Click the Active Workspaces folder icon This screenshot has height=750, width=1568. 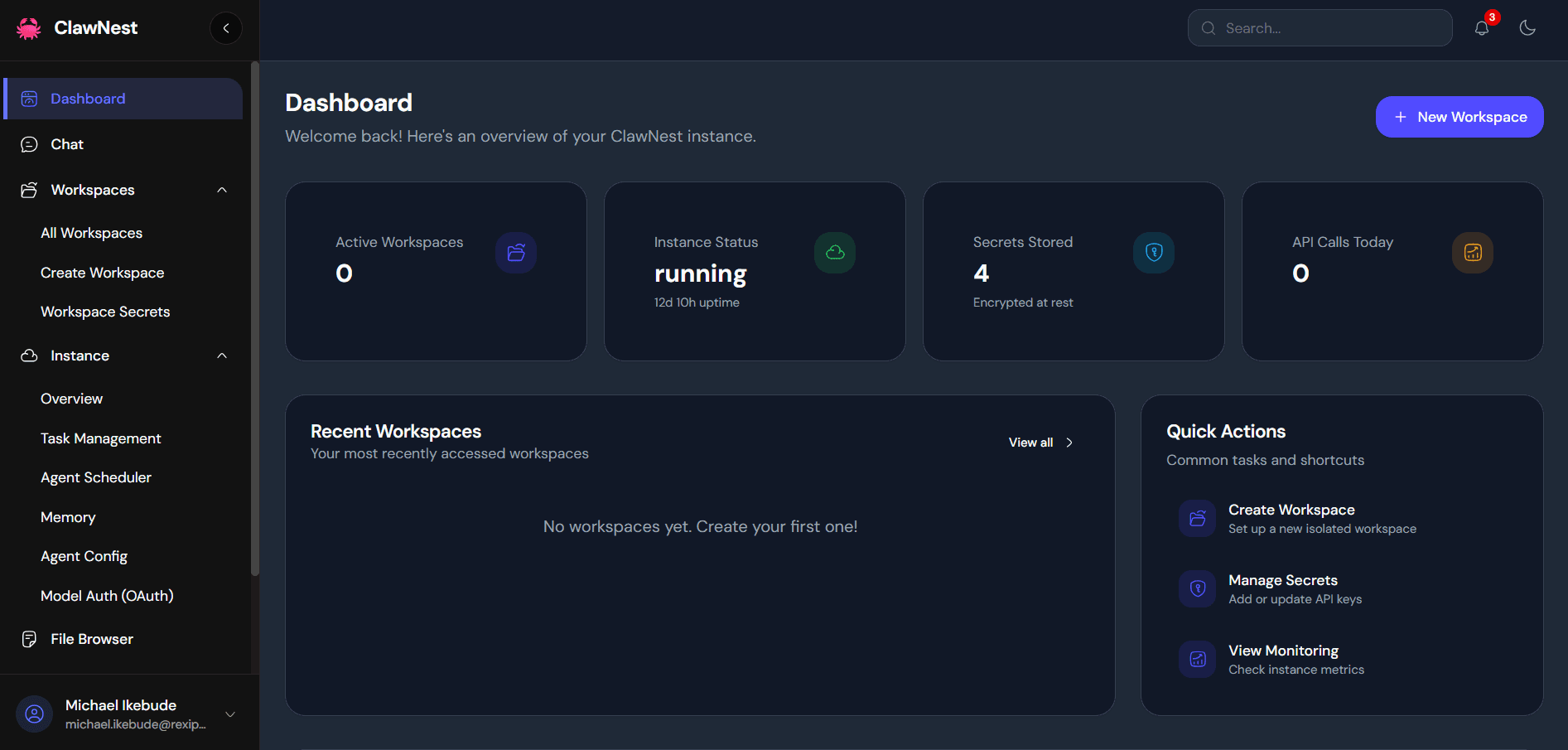[515, 253]
